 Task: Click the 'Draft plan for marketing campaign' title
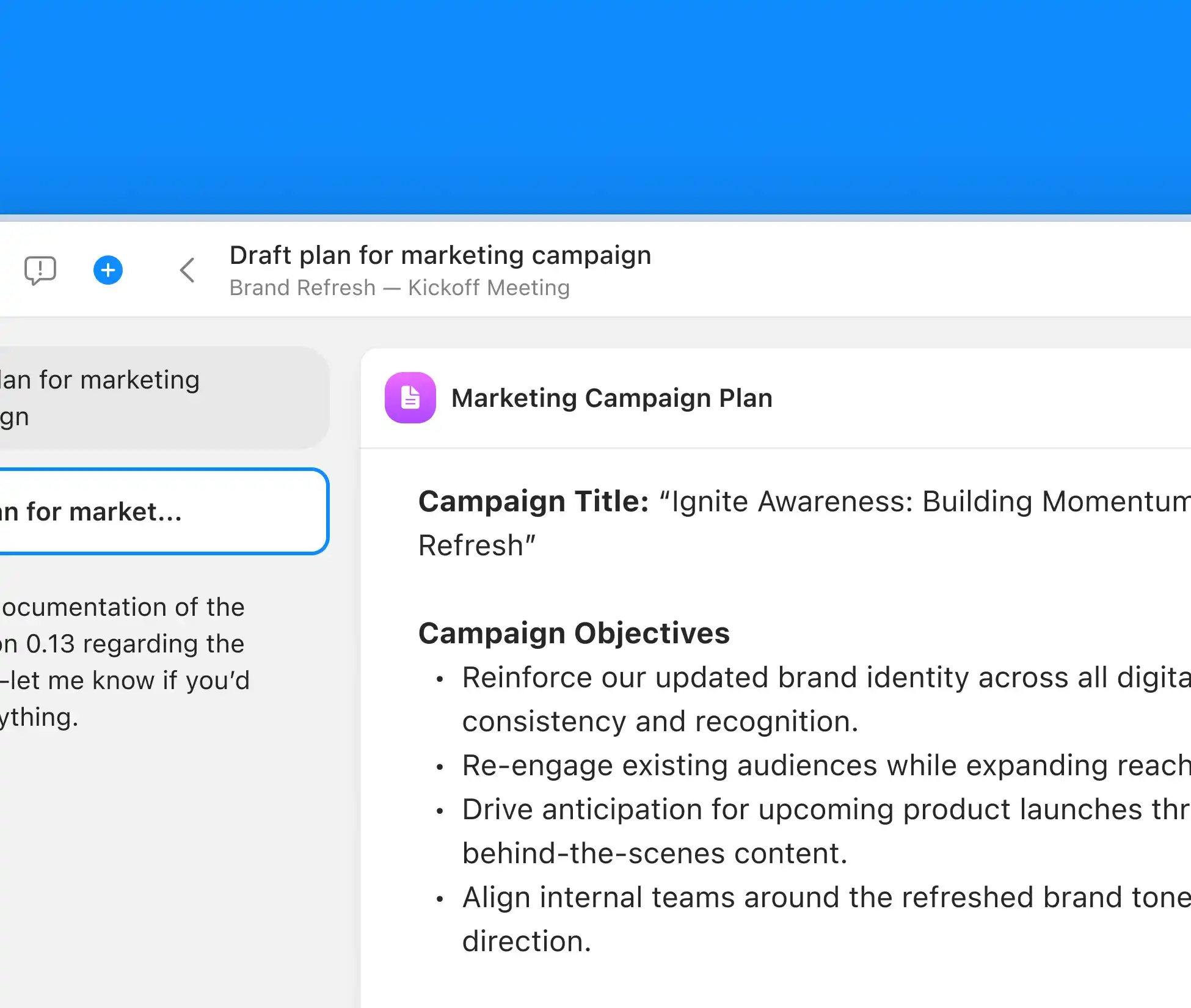point(440,255)
